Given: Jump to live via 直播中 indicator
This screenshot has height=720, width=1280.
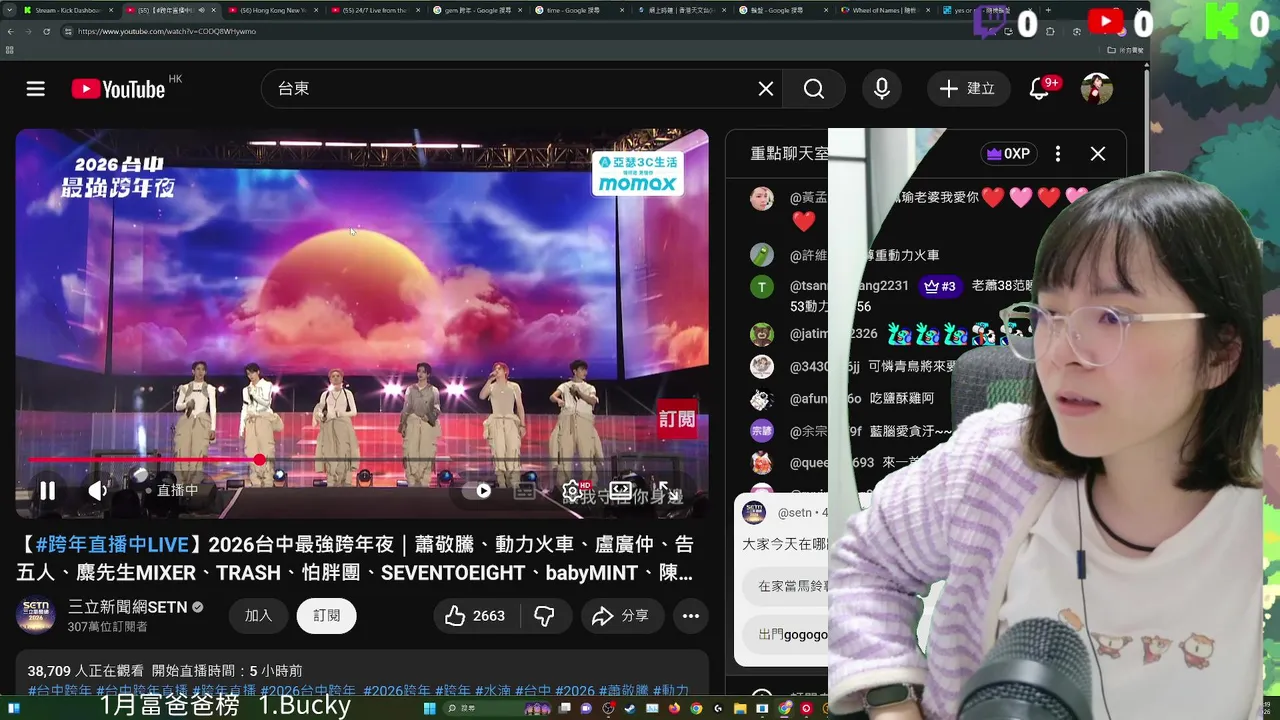Looking at the screenshot, I should [x=172, y=491].
